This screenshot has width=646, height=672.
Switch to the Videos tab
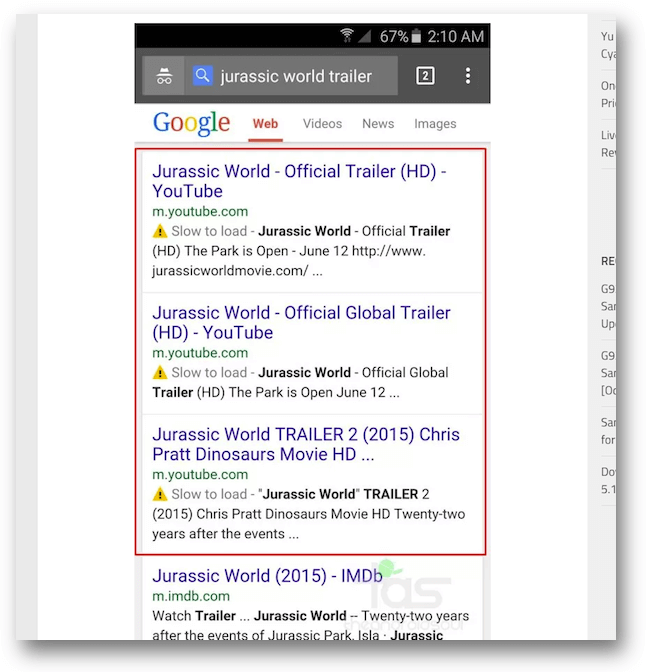pos(322,124)
